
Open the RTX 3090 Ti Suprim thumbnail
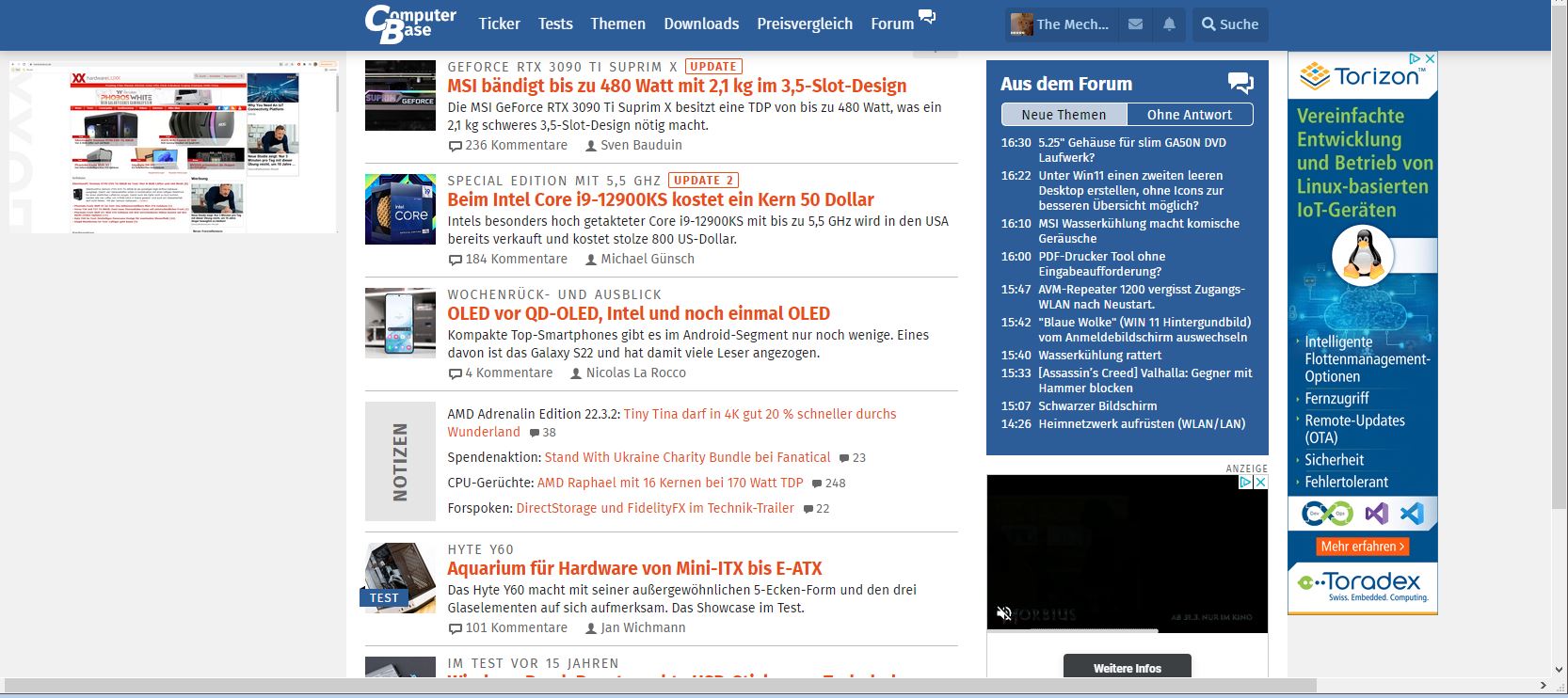[x=400, y=95]
